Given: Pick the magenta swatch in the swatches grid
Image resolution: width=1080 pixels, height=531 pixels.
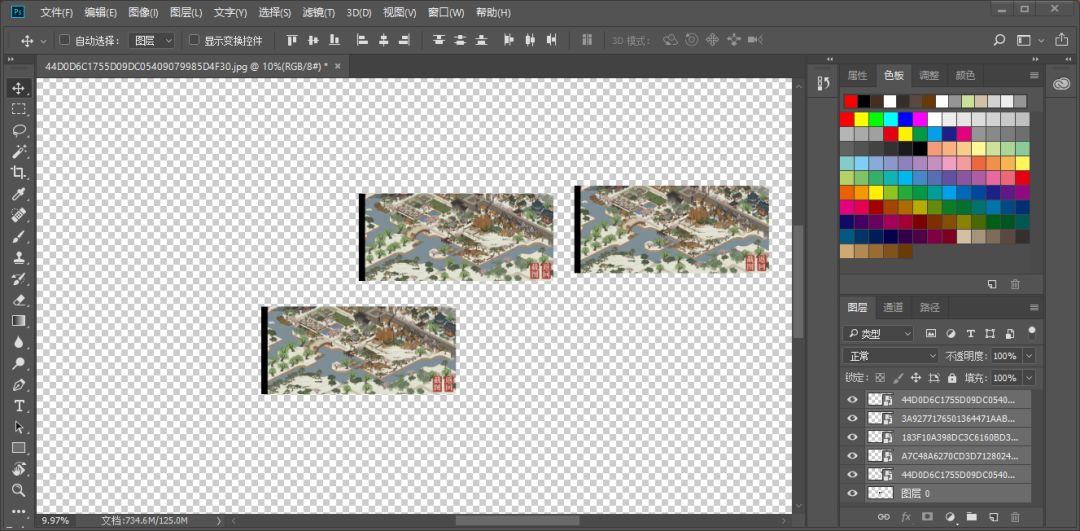Looking at the screenshot, I should point(920,119).
